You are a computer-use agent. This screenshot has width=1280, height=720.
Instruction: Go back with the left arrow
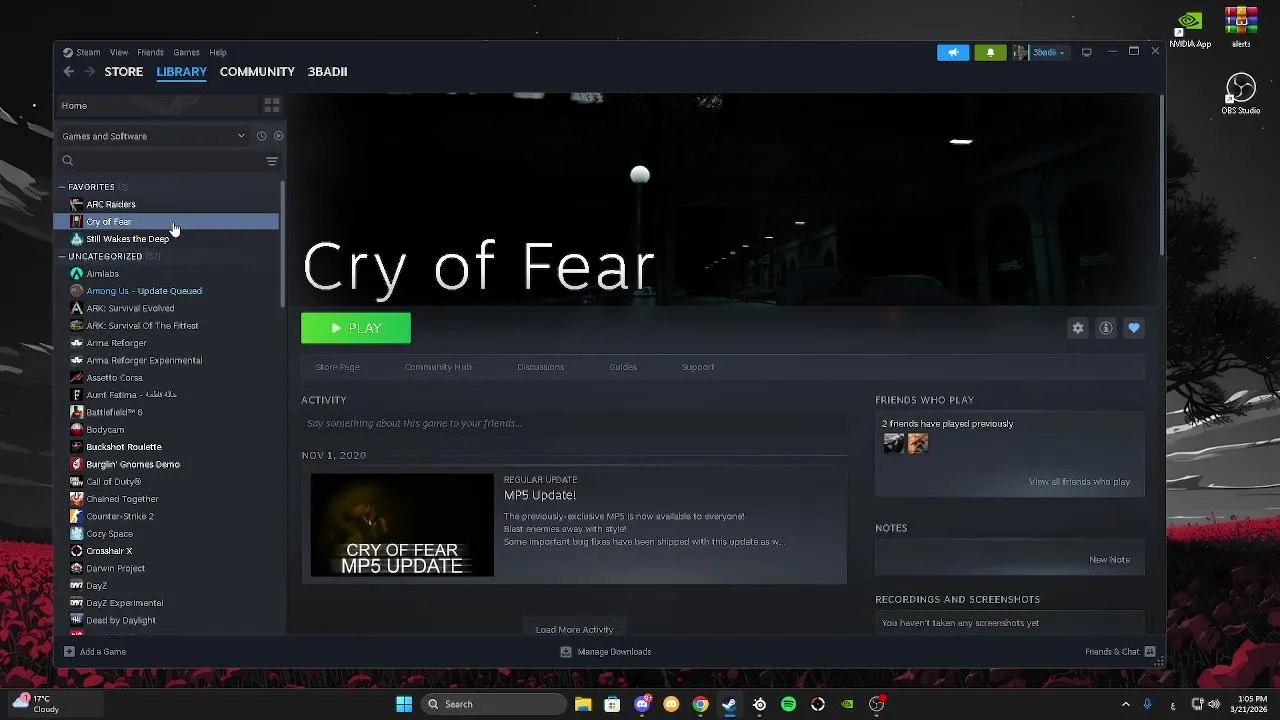point(68,71)
